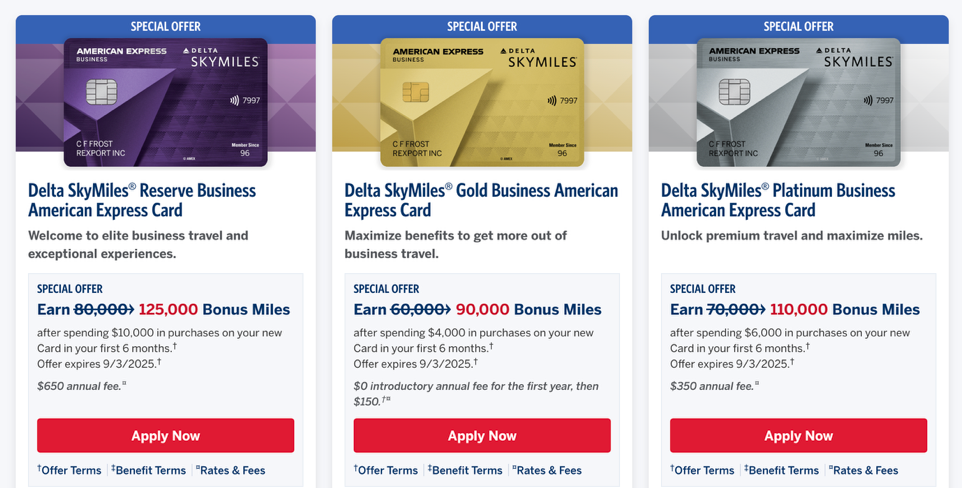Image resolution: width=962 pixels, height=488 pixels.
Task: Select the Delta SkyMiles Platinum Business card title
Action: tap(779, 200)
